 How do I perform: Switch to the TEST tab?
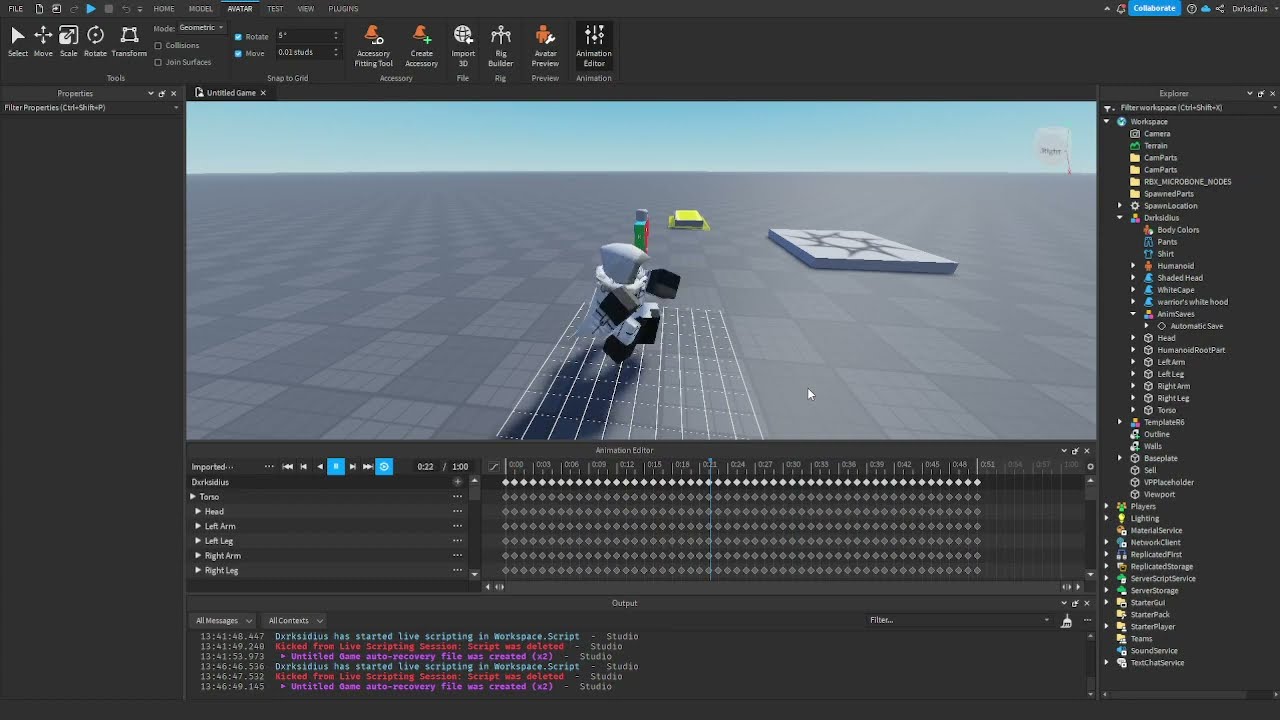275,8
